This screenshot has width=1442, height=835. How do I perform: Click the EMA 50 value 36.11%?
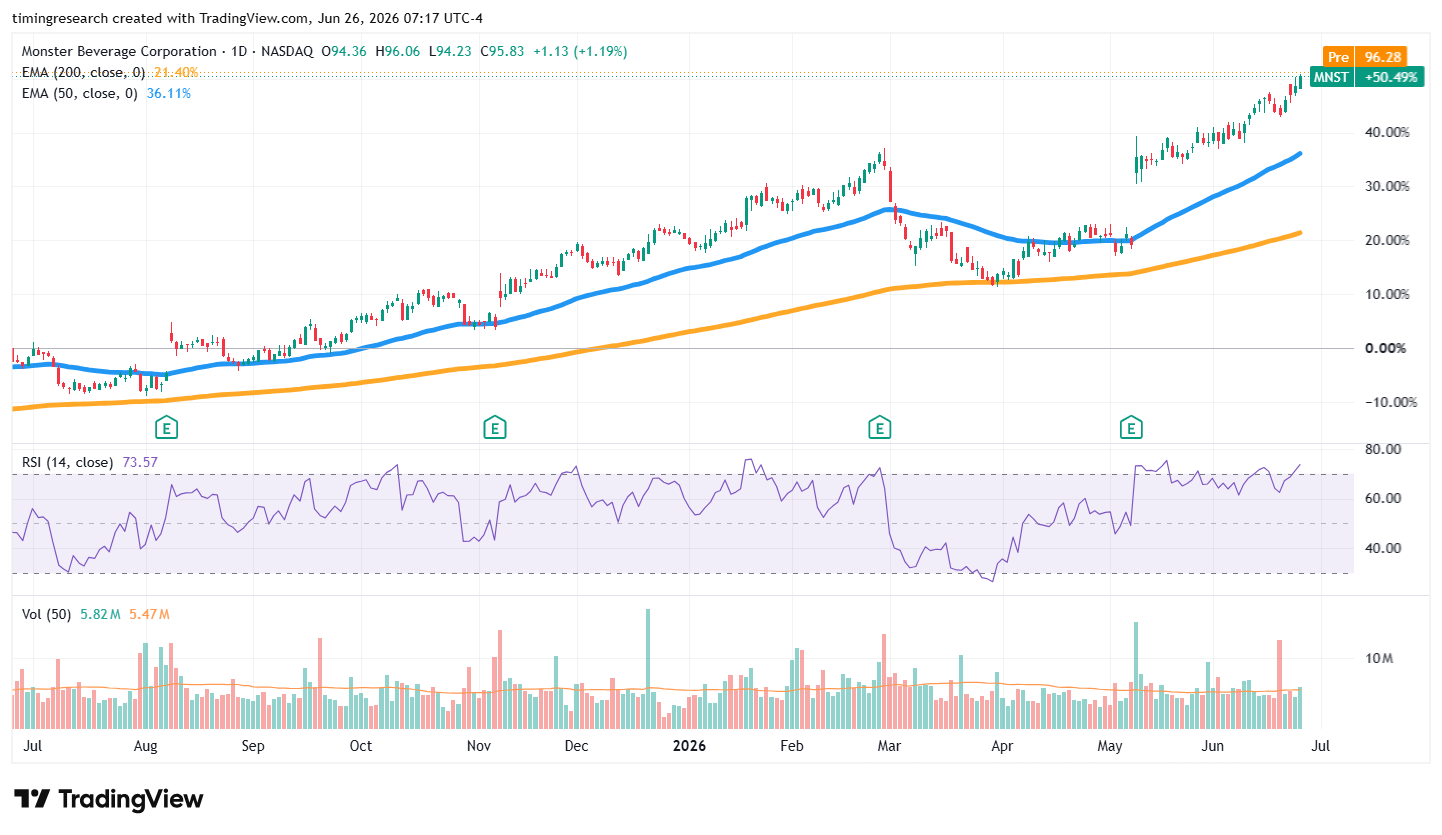169,93
